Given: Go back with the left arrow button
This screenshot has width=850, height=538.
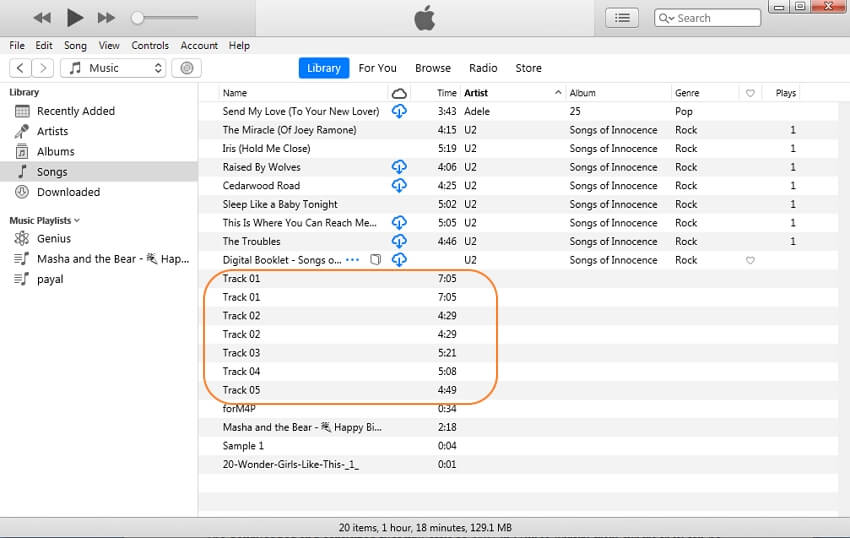Looking at the screenshot, I should tap(20, 68).
